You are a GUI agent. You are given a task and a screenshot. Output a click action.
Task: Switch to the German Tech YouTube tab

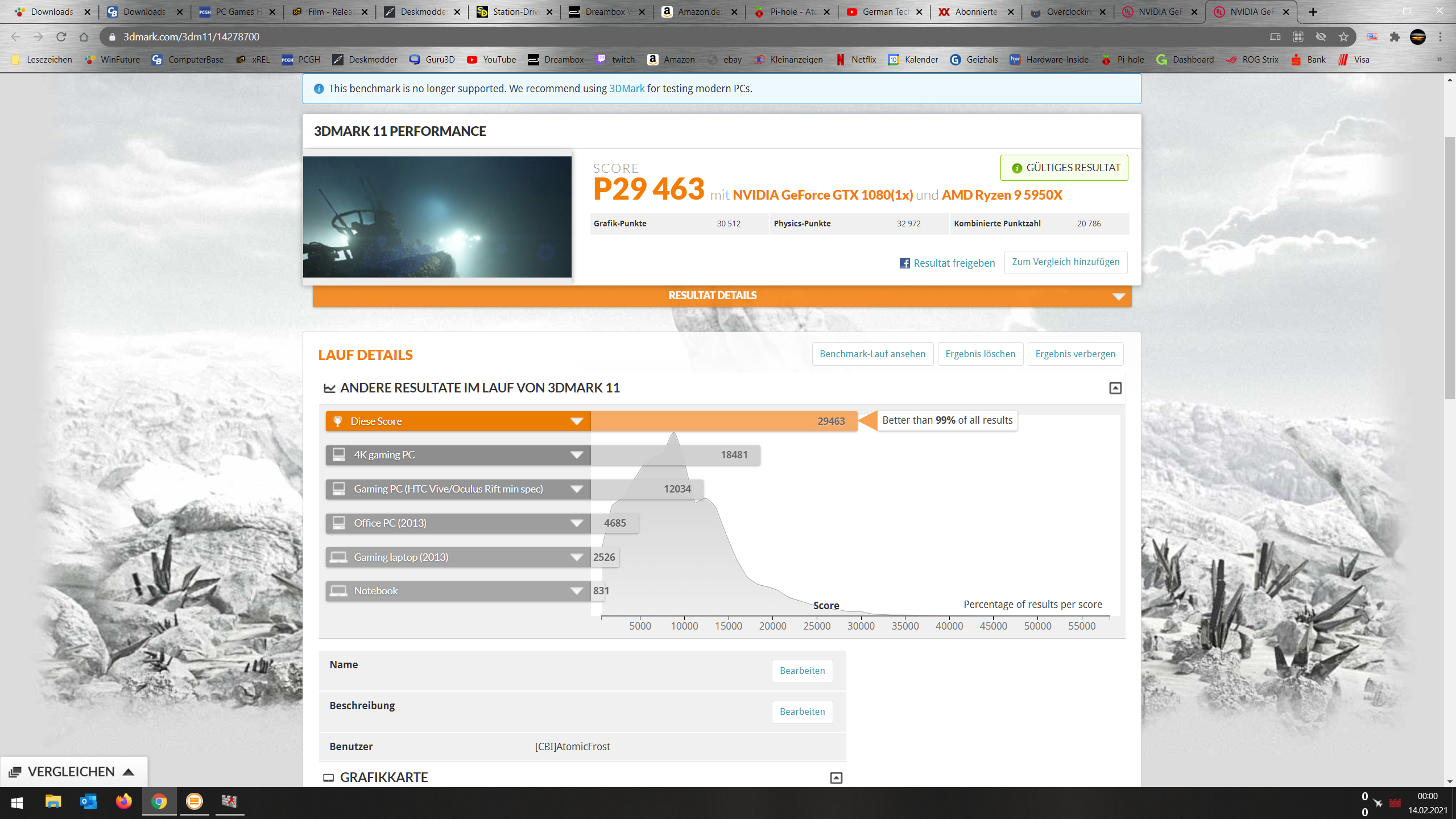pyautogui.click(x=884, y=12)
